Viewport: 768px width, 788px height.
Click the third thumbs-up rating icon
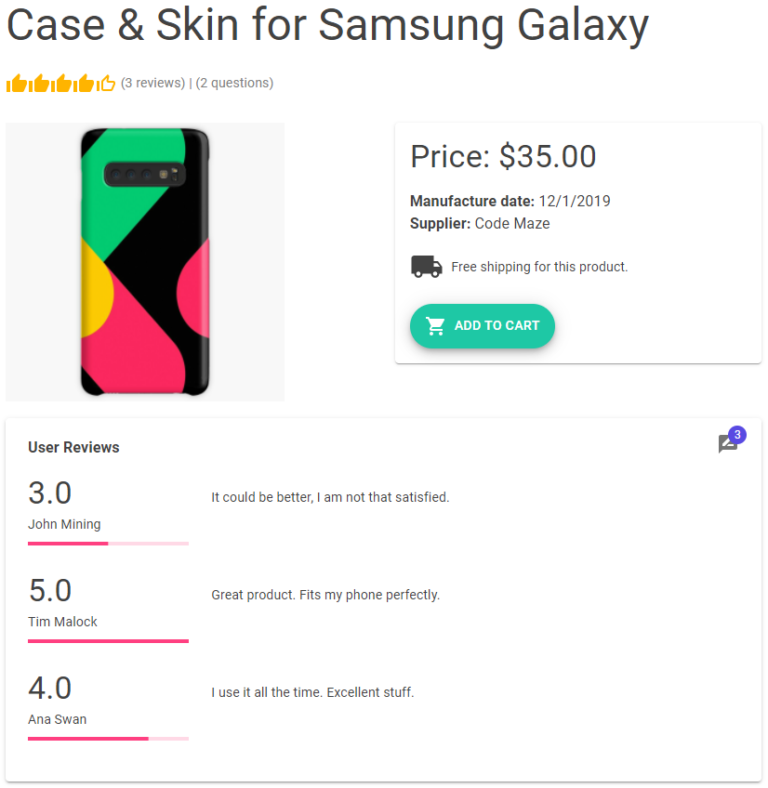(x=62, y=83)
